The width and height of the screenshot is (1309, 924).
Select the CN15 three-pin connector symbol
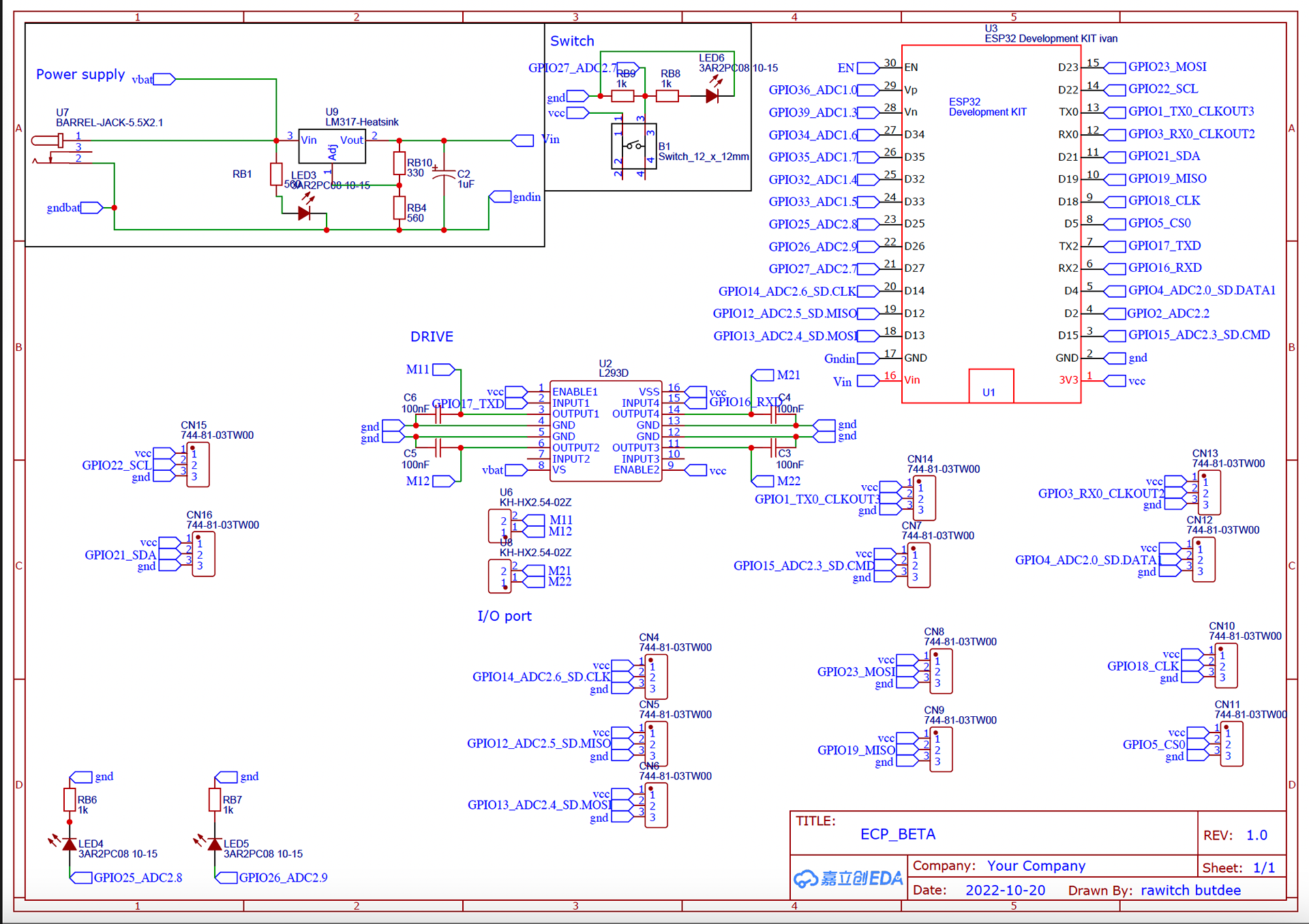pos(198,465)
